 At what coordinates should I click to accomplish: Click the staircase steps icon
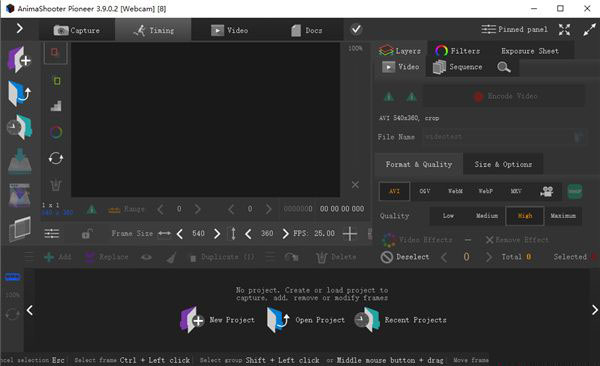56,106
